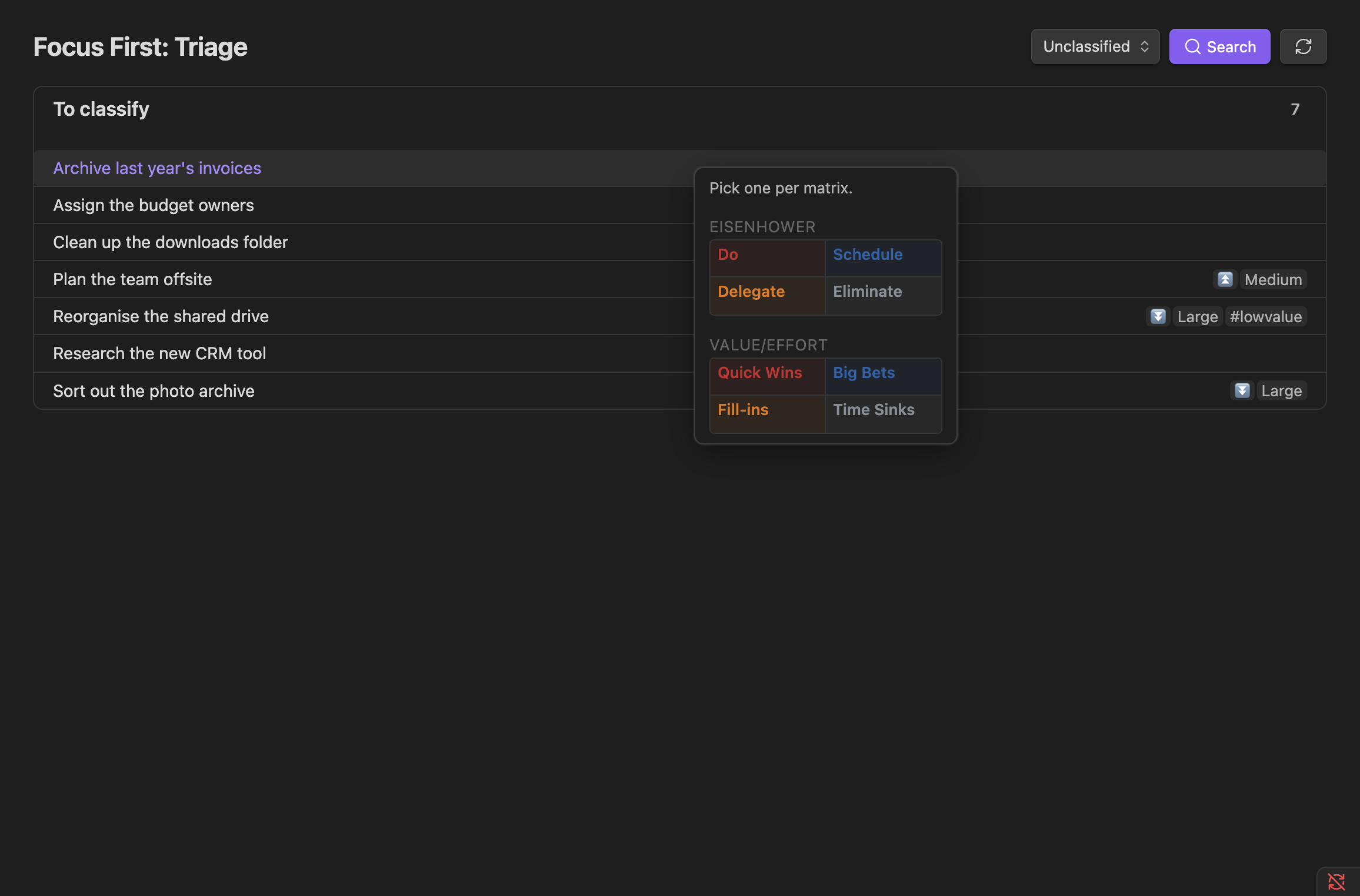Choose Schedule in the Eisenhower matrix
Viewport: 1360px width, 896px height.
coord(883,258)
